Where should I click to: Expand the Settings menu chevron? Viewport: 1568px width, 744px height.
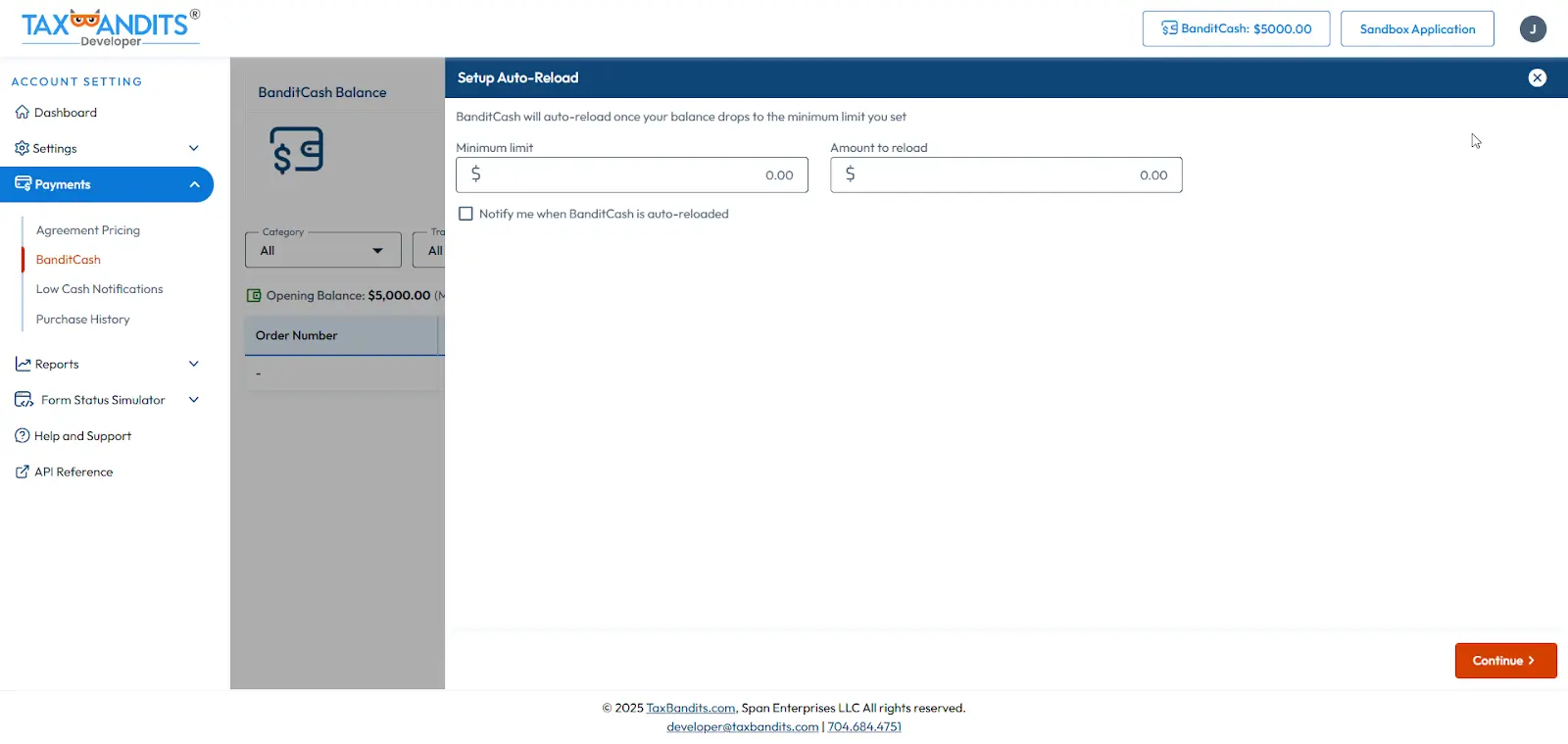[x=193, y=148]
